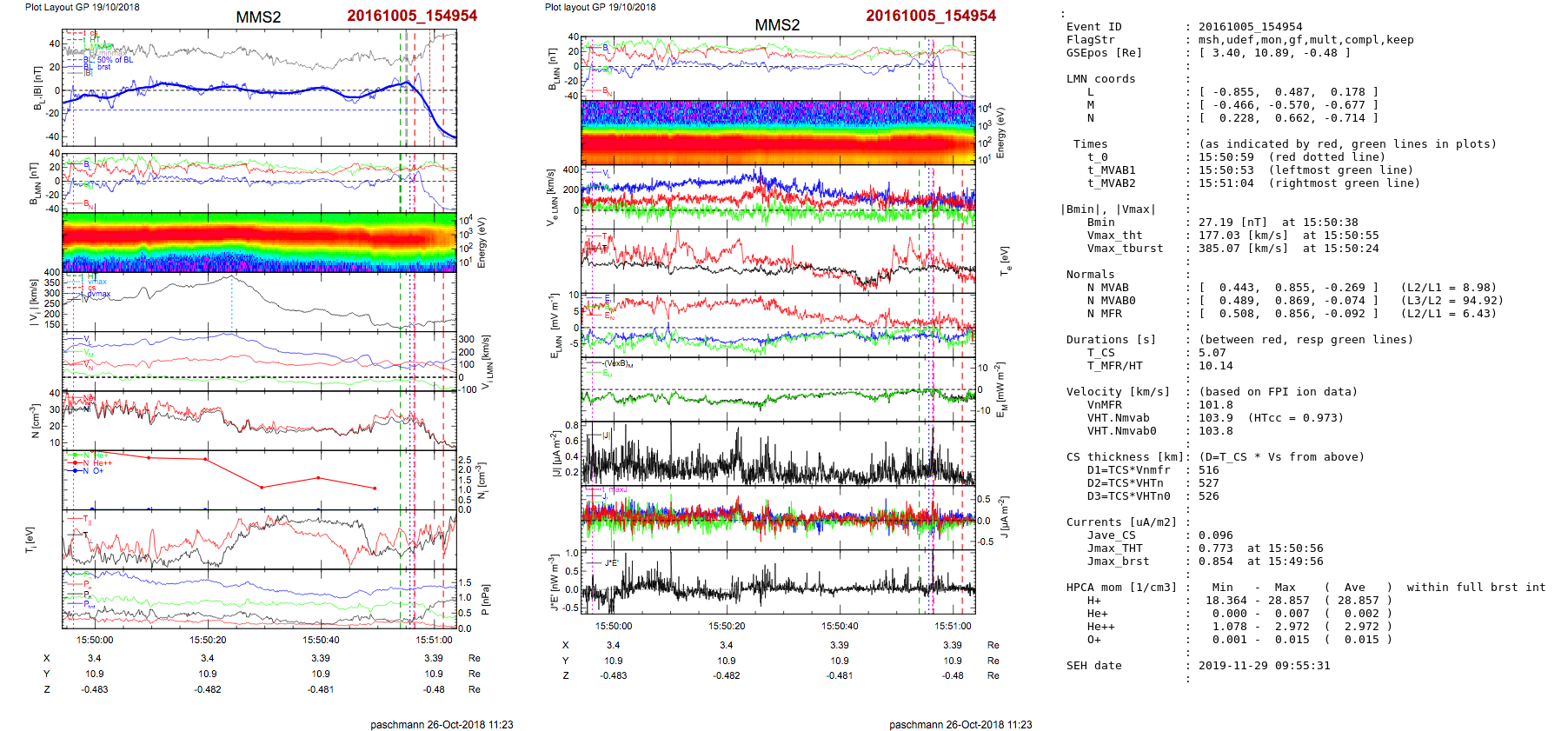Click the GSEpos [Re] coordinates row
This screenshot has height=731, width=1568.
[1208, 53]
